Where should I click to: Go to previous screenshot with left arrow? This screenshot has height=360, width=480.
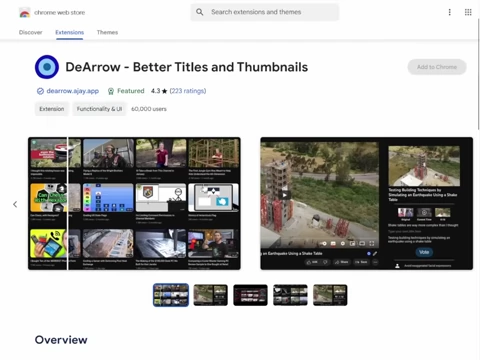[x=15, y=204]
